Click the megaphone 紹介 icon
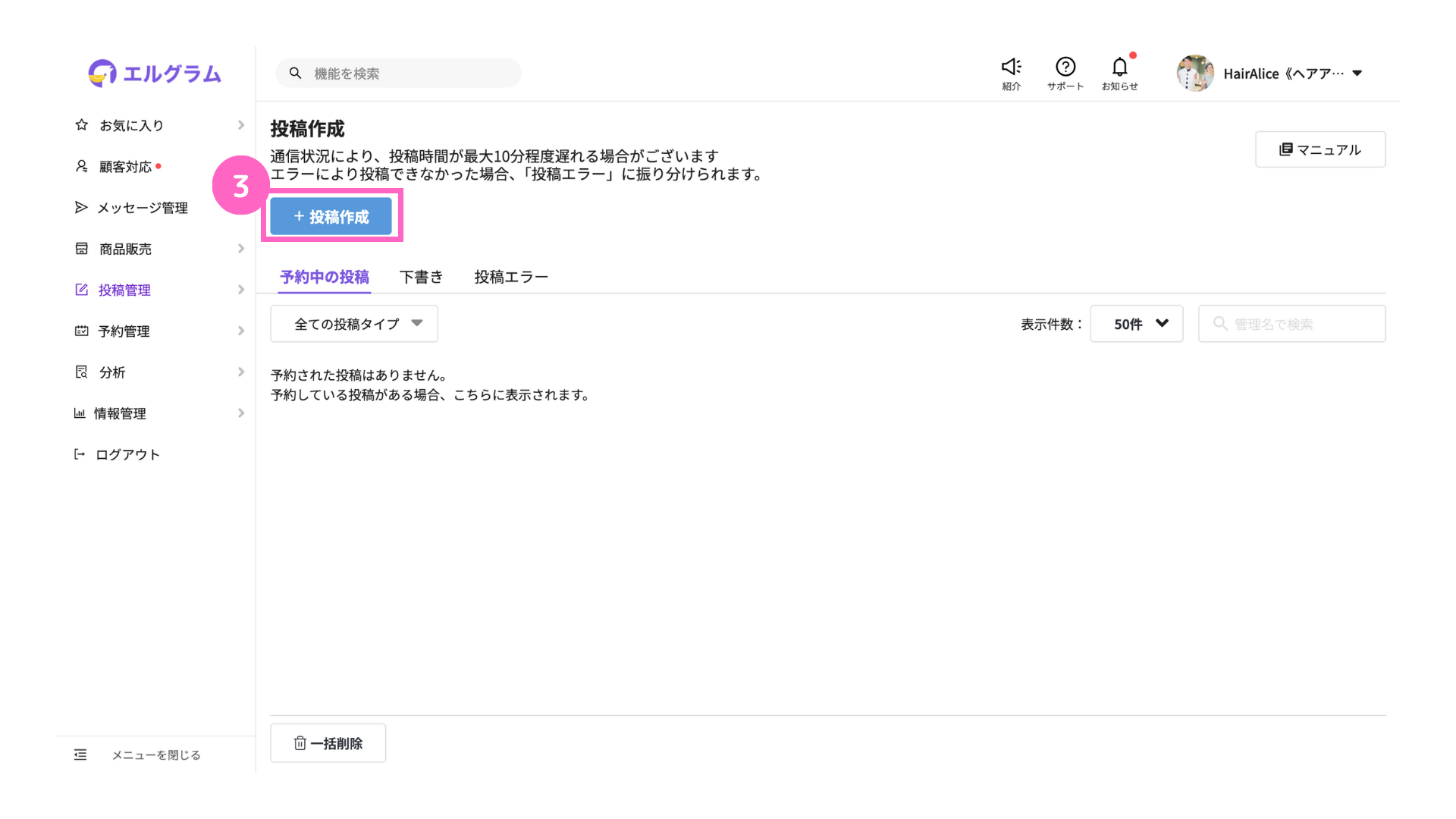Image resolution: width=1456 pixels, height=819 pixels. tap(1011, 67)
